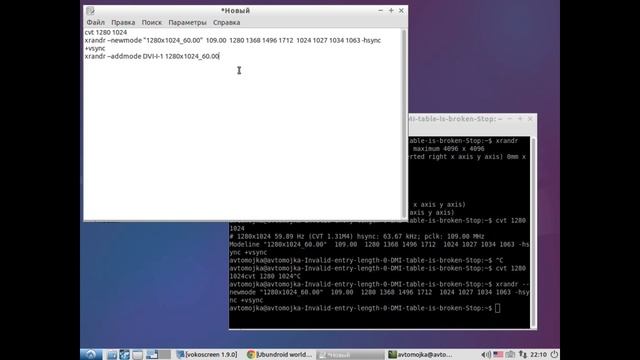Click the 22:10 clock
Screen dimensions: 640x360
click(x=538, y=355)
